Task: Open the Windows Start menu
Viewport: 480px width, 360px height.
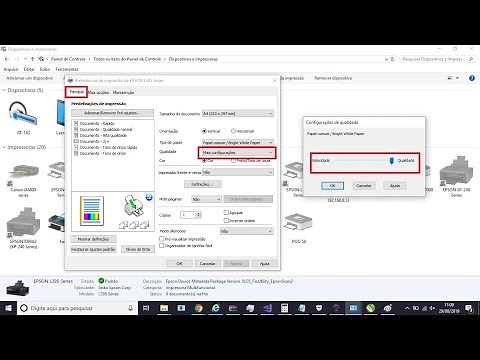Action: tap(8, 308)
